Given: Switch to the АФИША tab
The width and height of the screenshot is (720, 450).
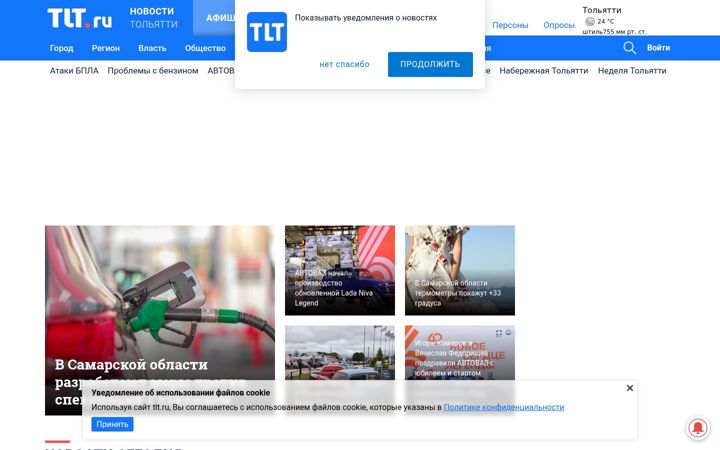Looking at the screenshot, I should 214,18.
